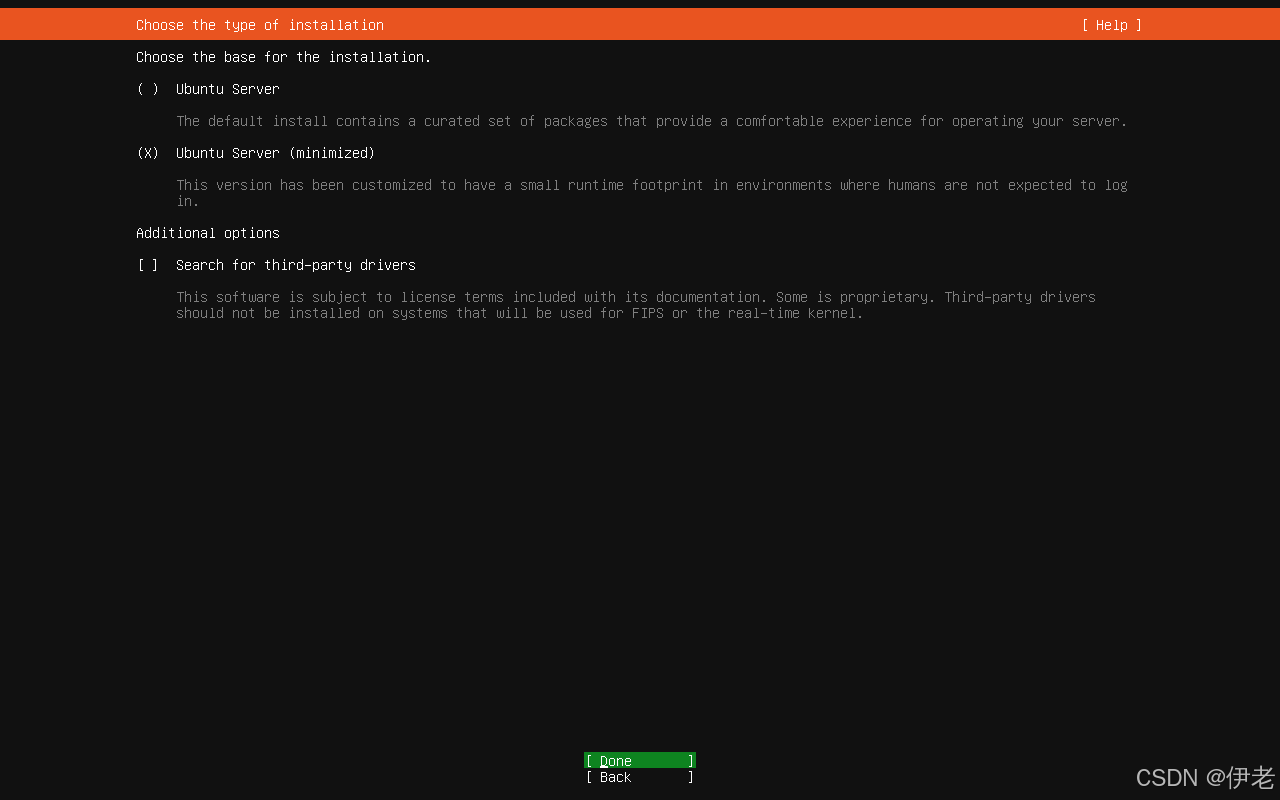Go to previous screen with Back
The image size is (1280, 800).
click(639, 777)
